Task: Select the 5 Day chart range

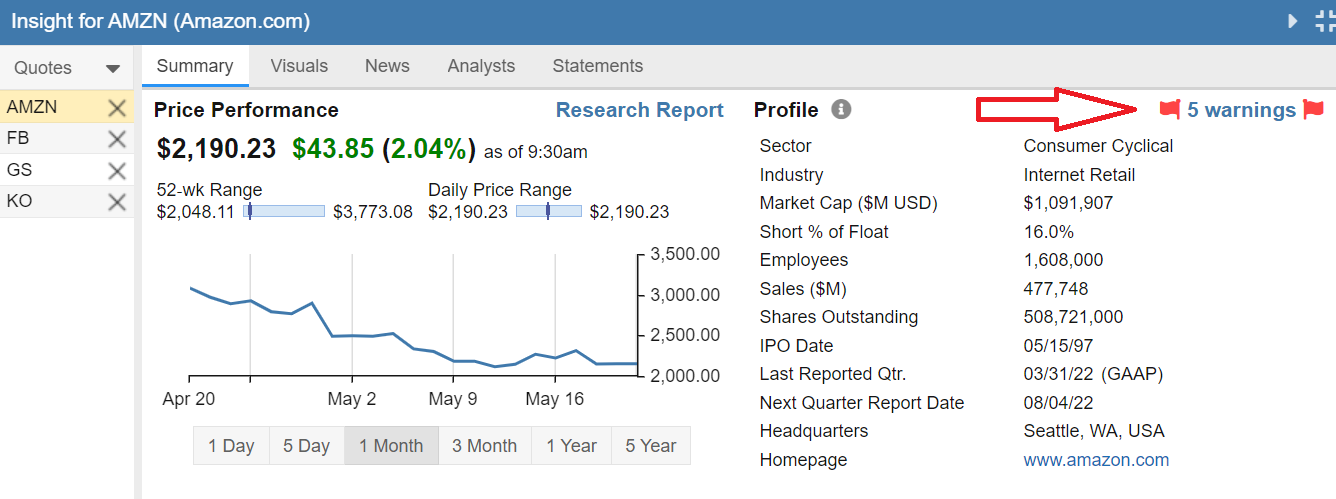Action: (x=307, y=446)
